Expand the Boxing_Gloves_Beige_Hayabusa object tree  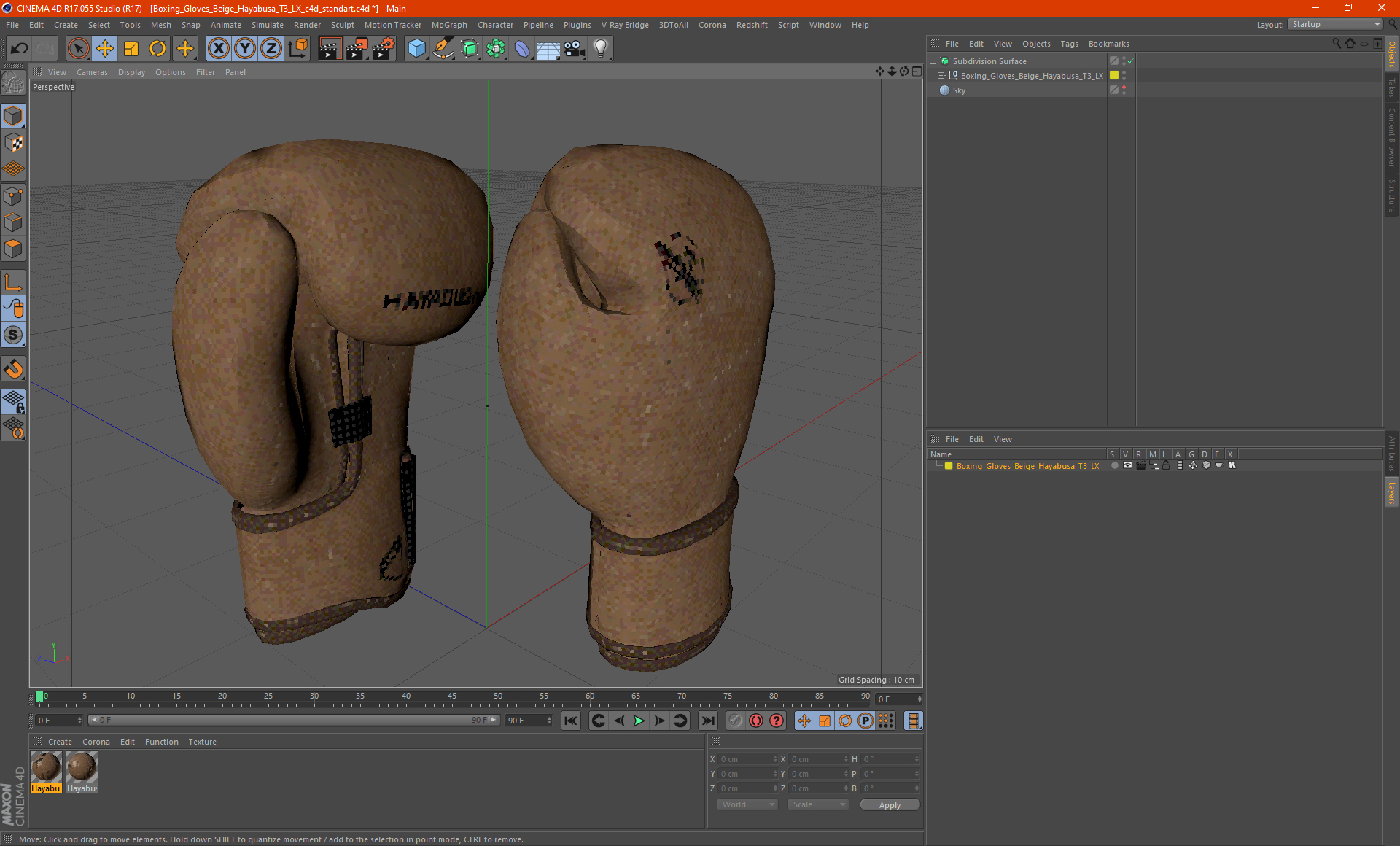click(x=941, y=75)
